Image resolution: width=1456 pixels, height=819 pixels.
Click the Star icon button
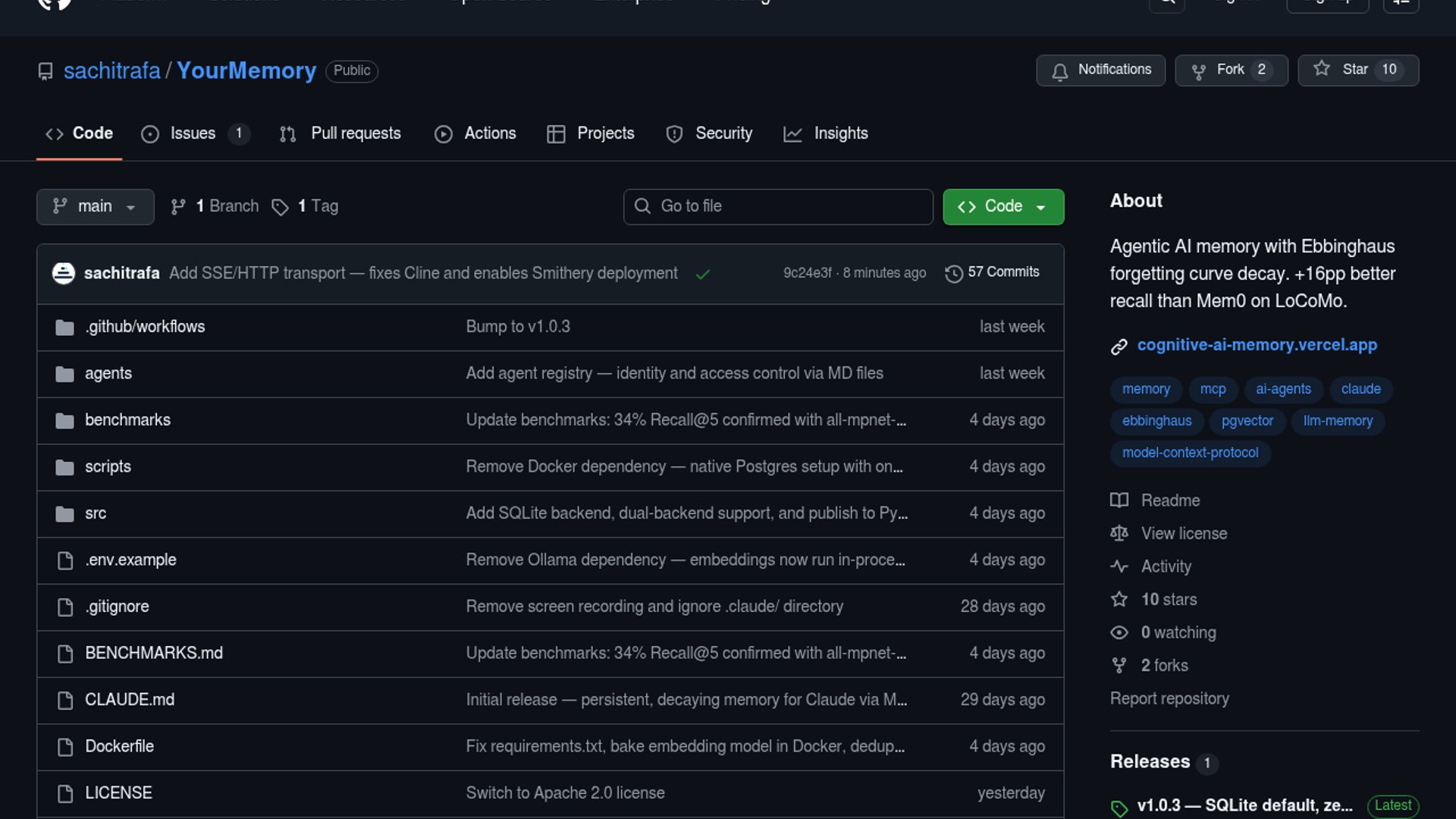pos(1322,69)
